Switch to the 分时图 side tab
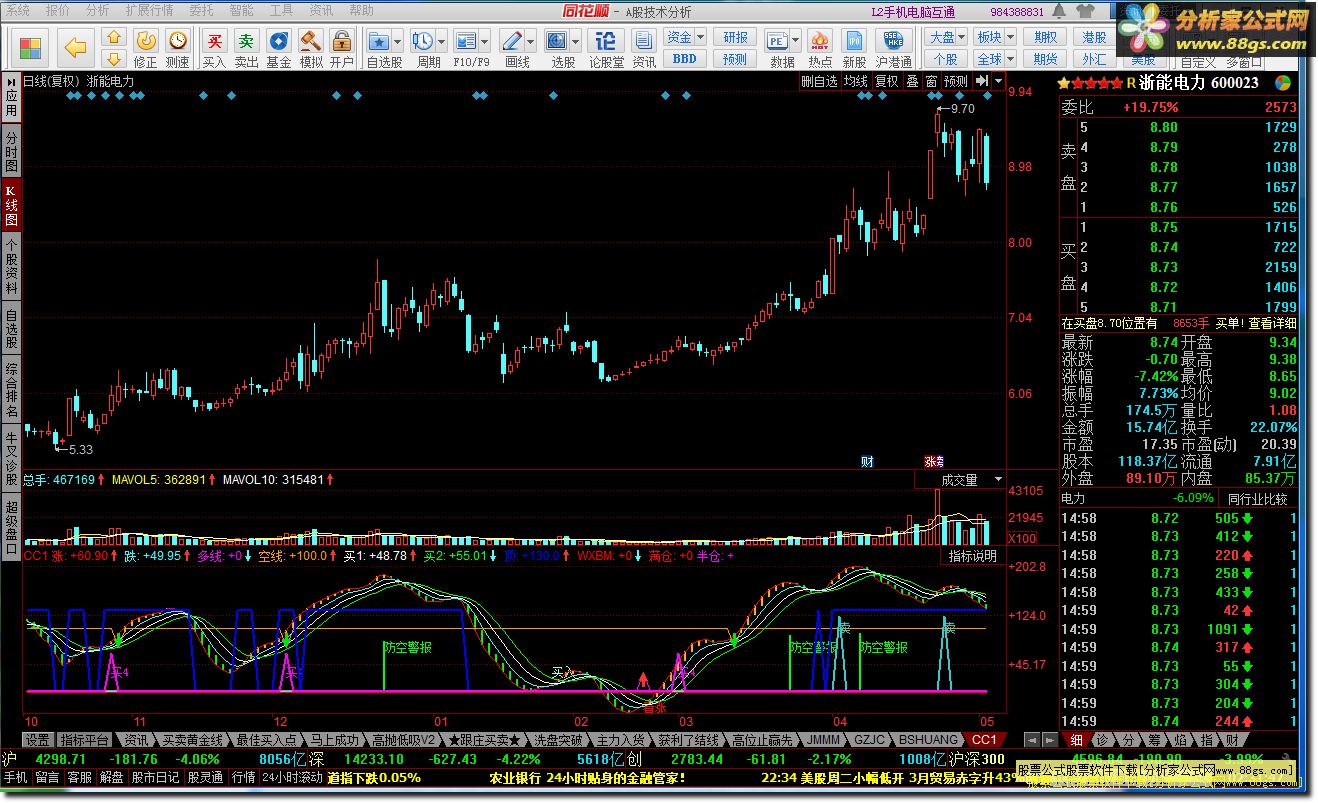The height and width of the screenshot is (803, 1318). pos(11,150)
